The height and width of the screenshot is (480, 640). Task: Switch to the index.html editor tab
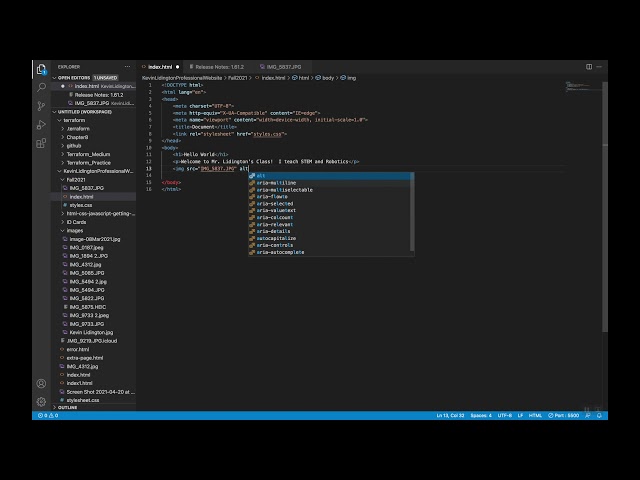tap(160, 67)
